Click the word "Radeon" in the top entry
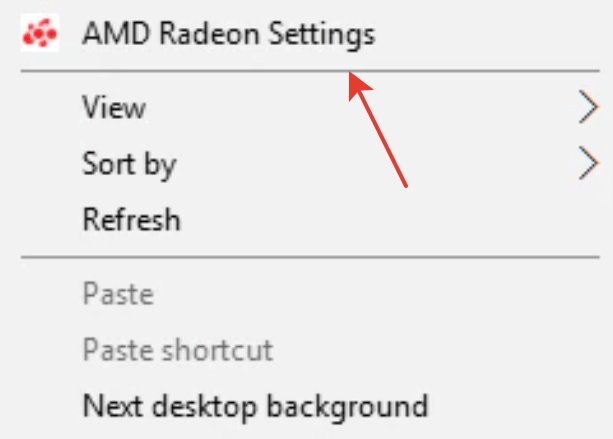This screenshot has width=613, height=439. (x=209, y=33)
